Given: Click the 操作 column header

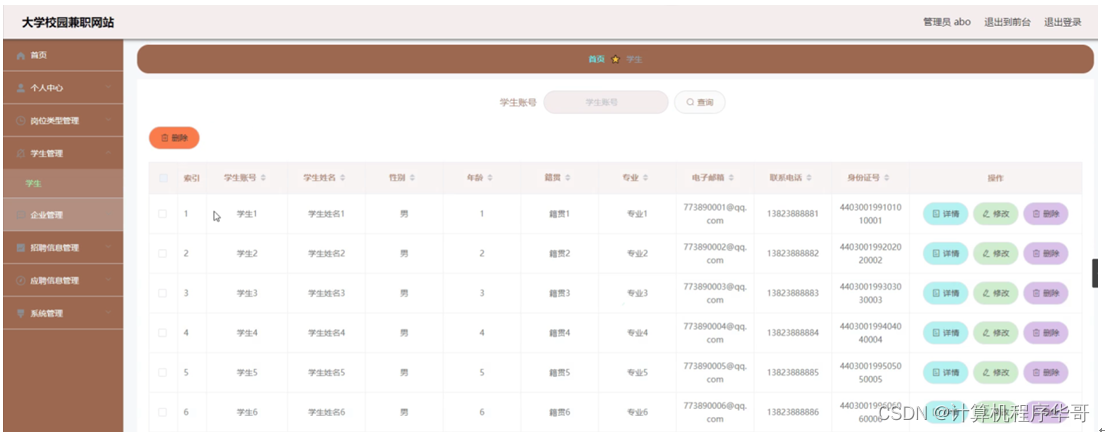Looking at the screenshot, I should [x=995, y=178].
